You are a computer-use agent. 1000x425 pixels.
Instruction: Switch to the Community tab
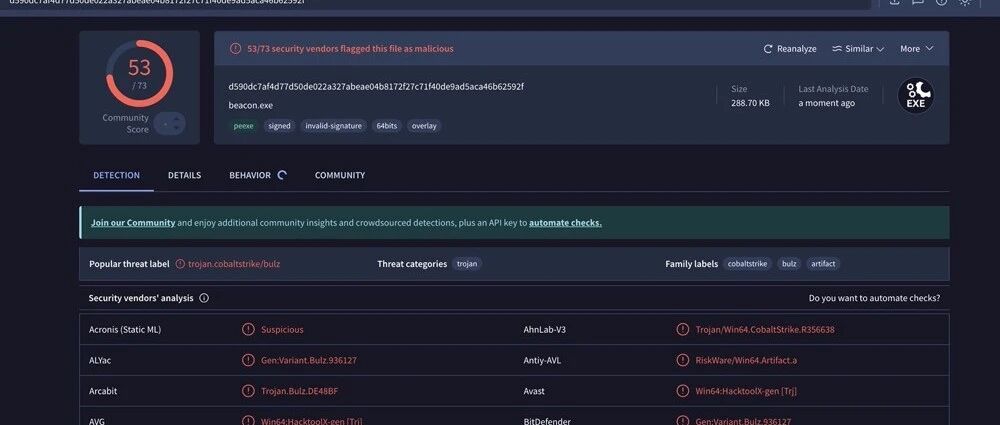tap(340, 175)
